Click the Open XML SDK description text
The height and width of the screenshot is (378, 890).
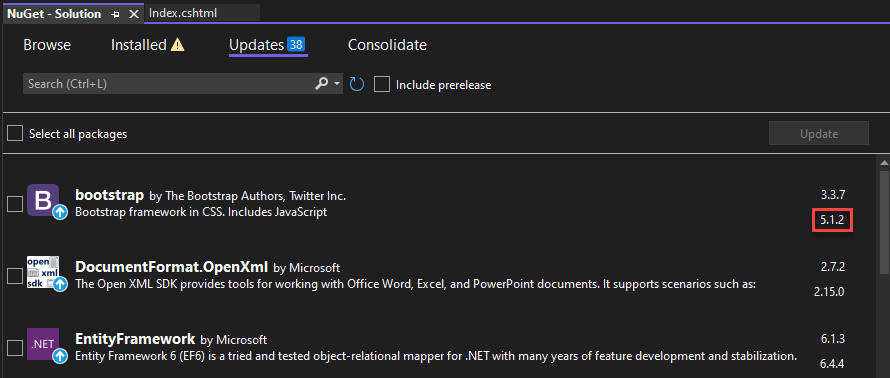tap(415, 284)
